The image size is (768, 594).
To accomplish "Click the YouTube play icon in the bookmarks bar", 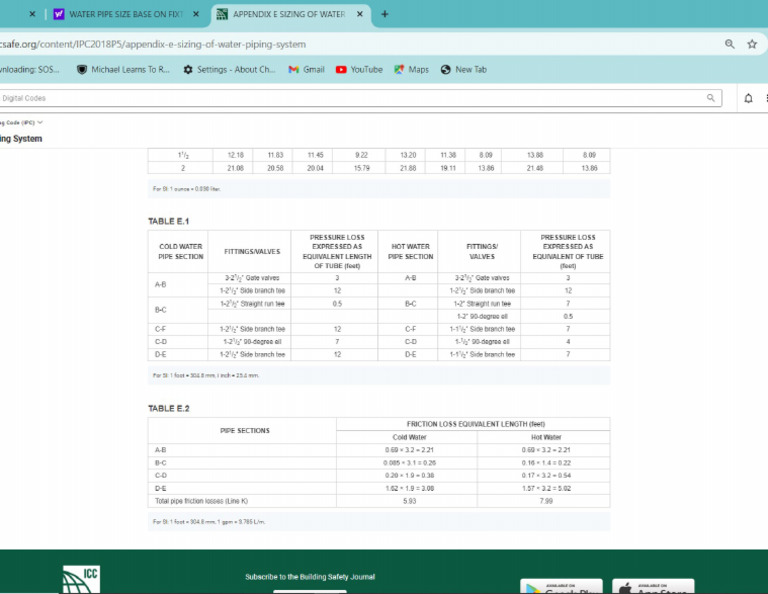I will [x=341, y=70].
